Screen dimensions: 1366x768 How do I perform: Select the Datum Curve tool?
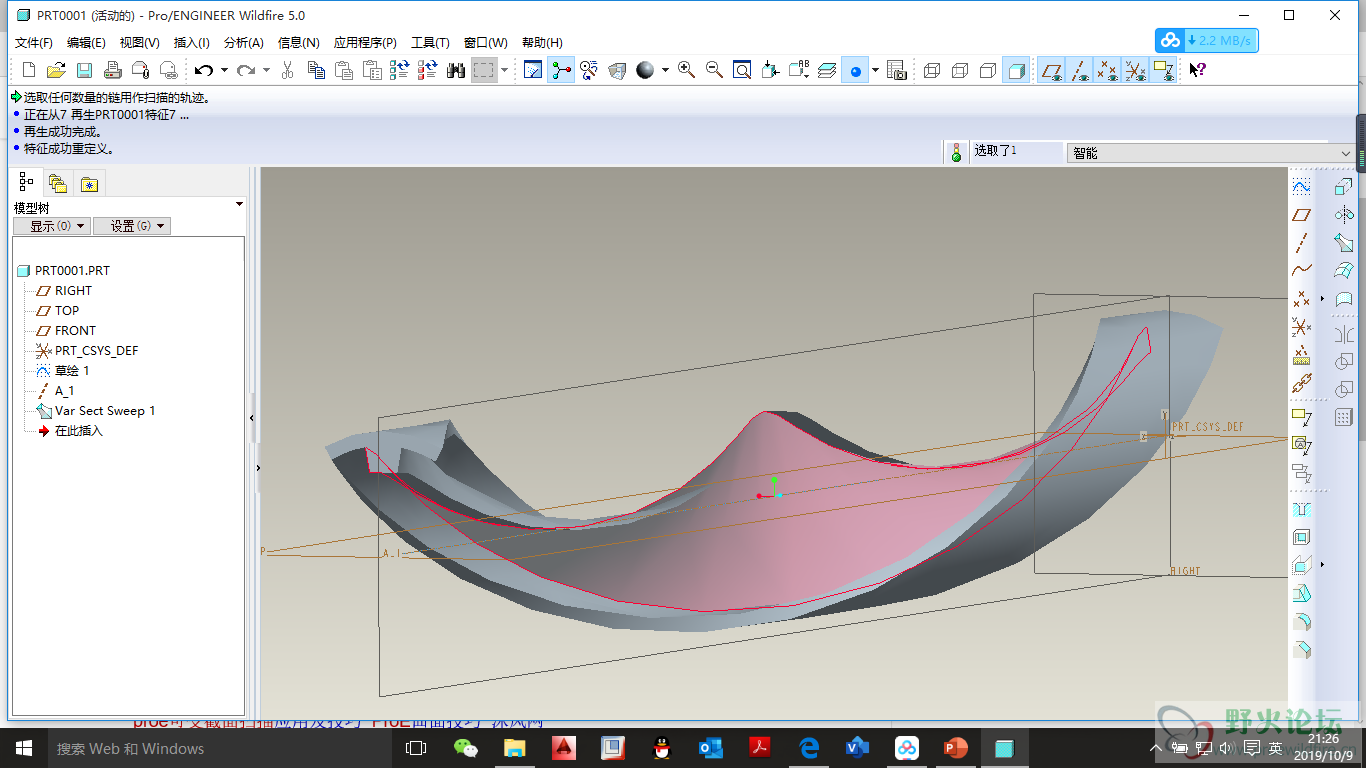click(1301, 270)
